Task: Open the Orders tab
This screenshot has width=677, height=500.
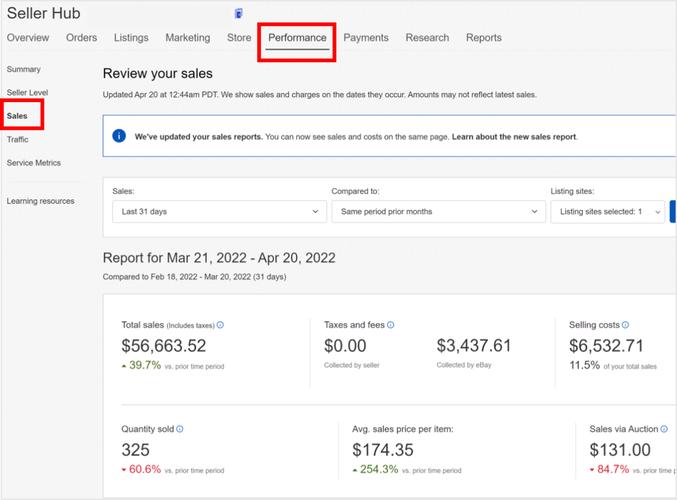Action: pyautogui.click(x=81, y=38)
